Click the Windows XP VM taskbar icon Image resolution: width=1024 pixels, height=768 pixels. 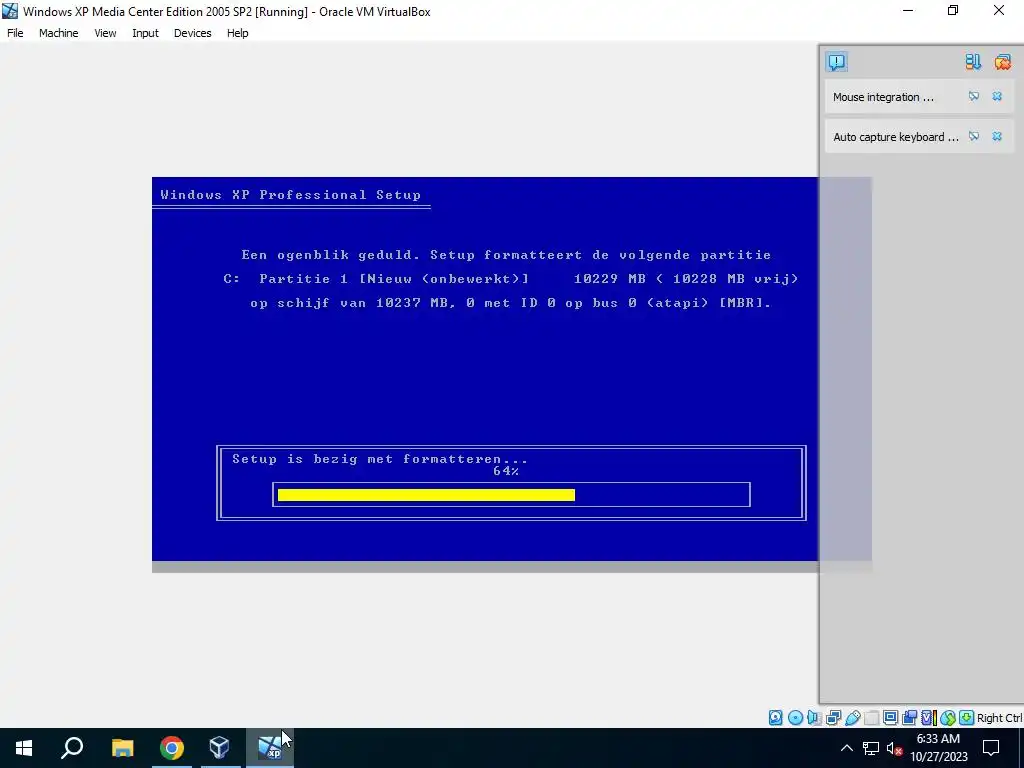pyautogui.click(x=270, y=748)
